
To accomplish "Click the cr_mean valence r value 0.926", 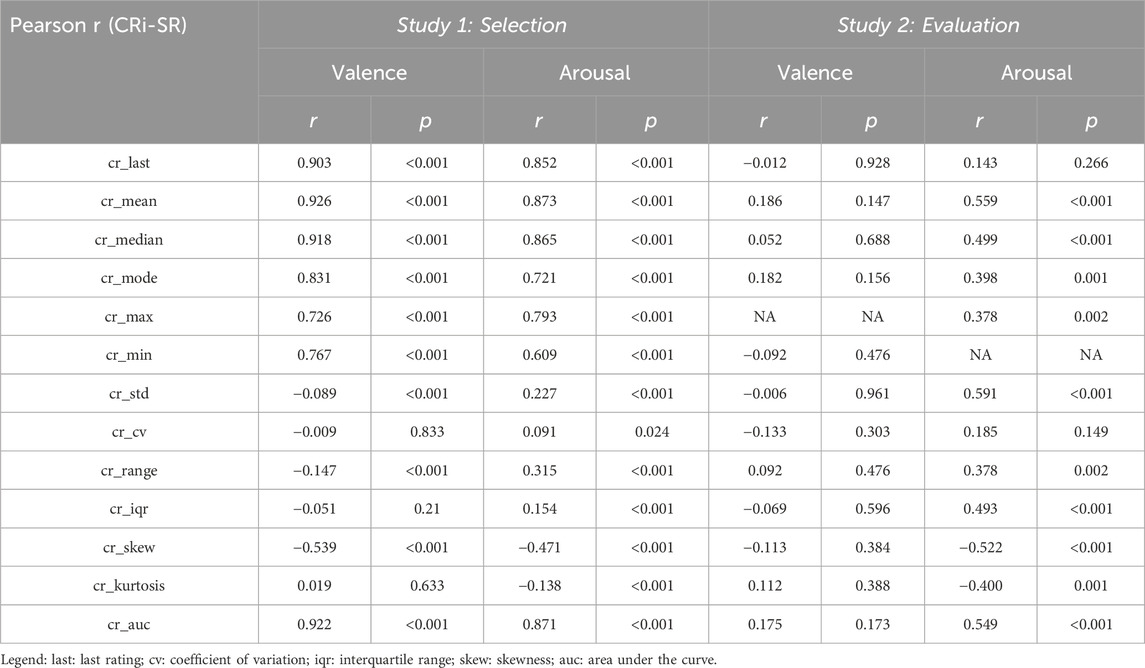I will point(314,201).
